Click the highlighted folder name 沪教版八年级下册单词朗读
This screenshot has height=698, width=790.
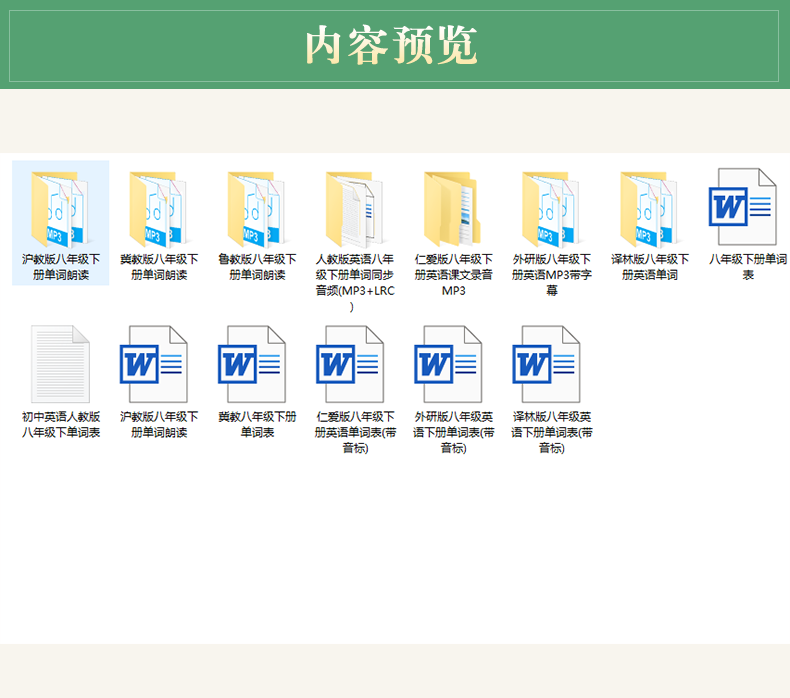61,267
